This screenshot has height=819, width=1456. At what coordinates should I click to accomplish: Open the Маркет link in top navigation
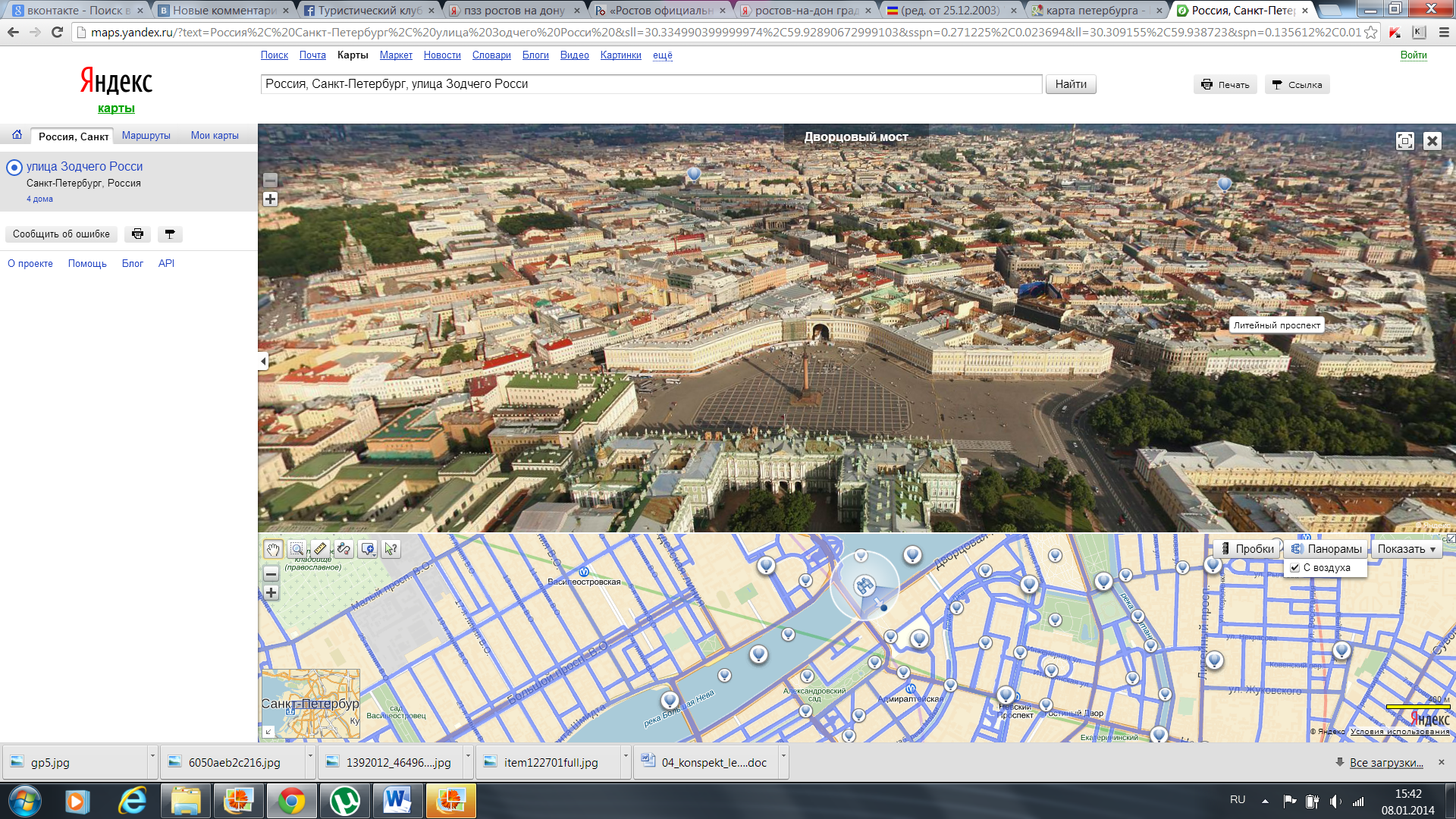pyautogui.click(x=396, y=55)
